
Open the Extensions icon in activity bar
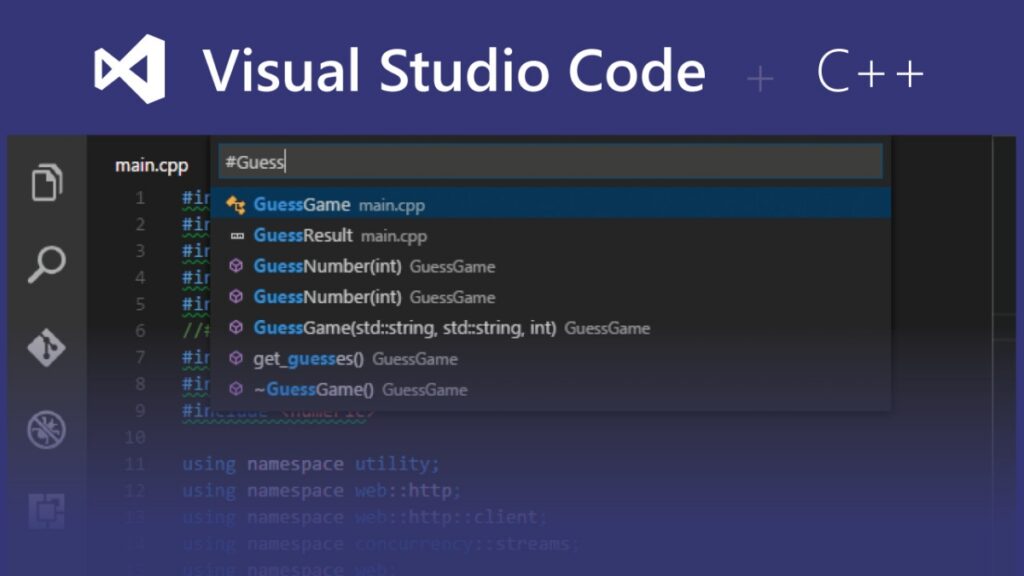(47, 510)
